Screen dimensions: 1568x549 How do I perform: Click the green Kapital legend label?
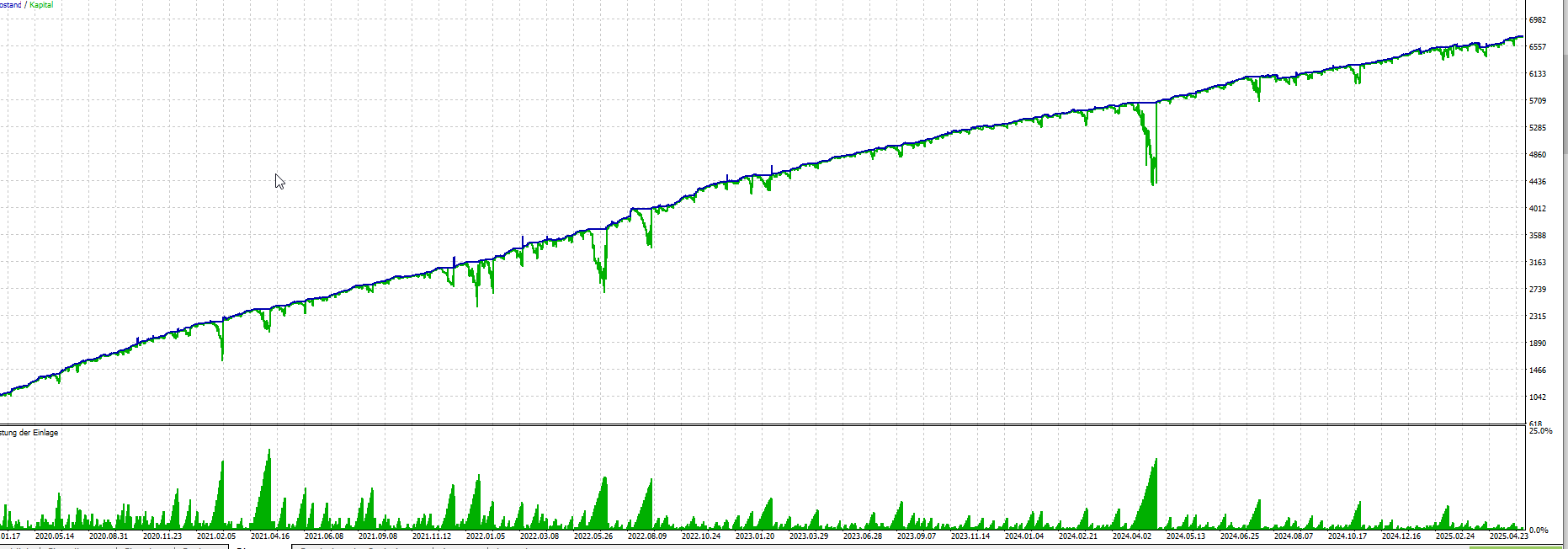41,5
